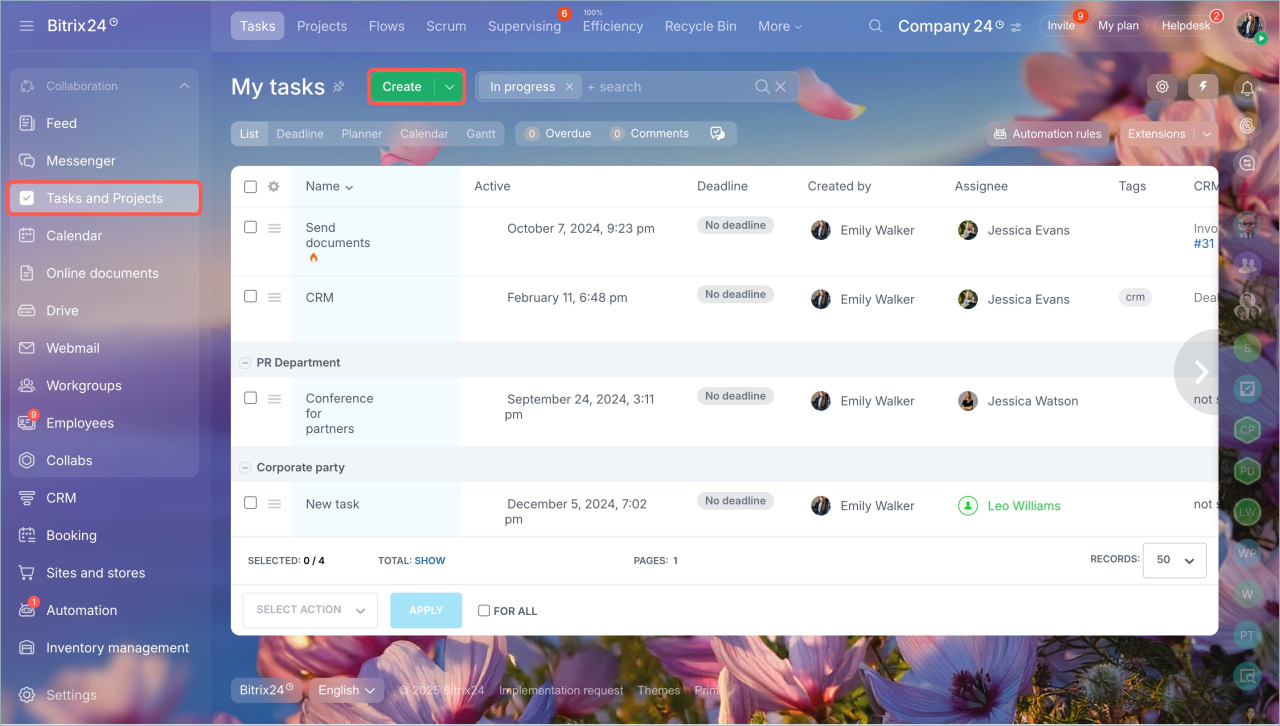The image size is (1280, 726).
Task: Open the Recycle Bin tab
Action: click(x=700, y=27)
